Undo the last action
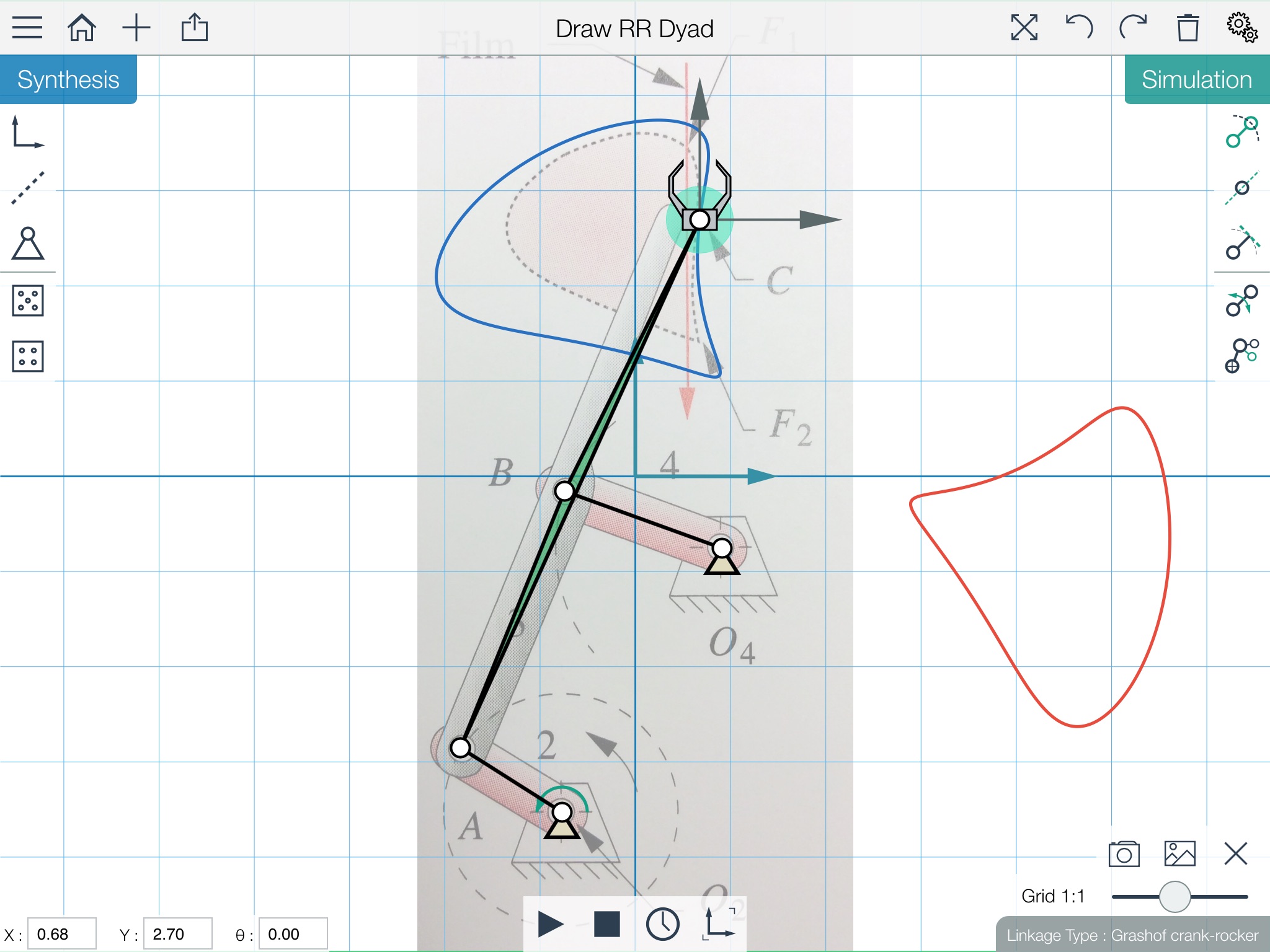1270x952 pixels. click(1078, 28)
